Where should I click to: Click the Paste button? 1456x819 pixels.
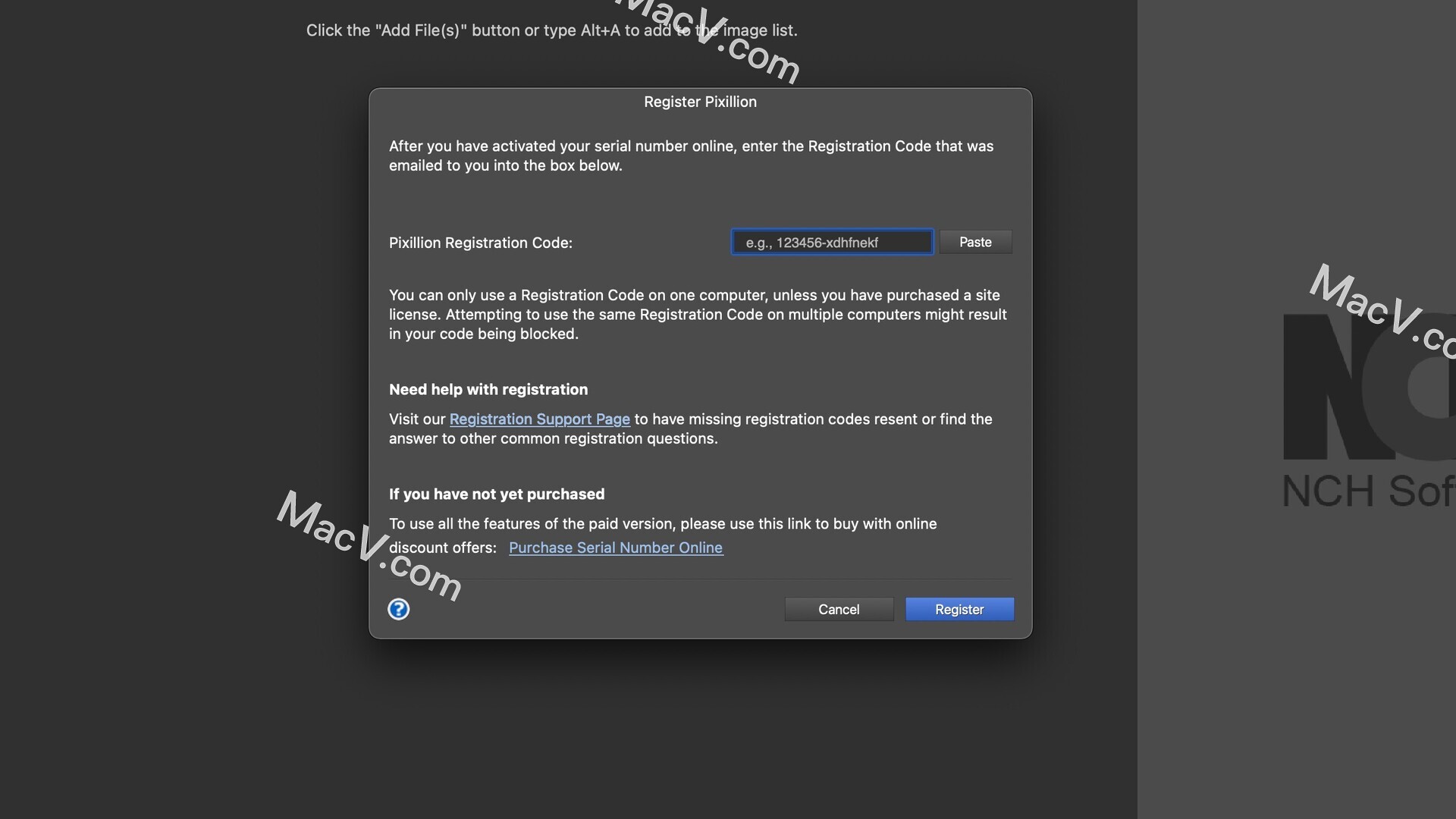pyautogui.click(x=975, y=242)
